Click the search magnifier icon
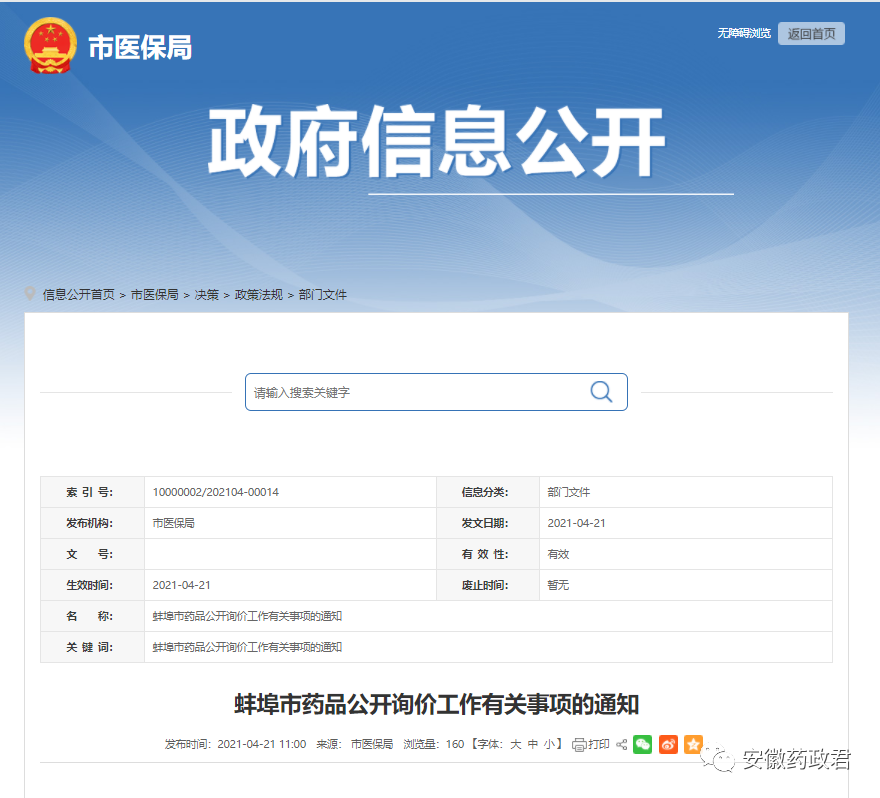This screenshot has height=798, width=880. coord(601,392)
